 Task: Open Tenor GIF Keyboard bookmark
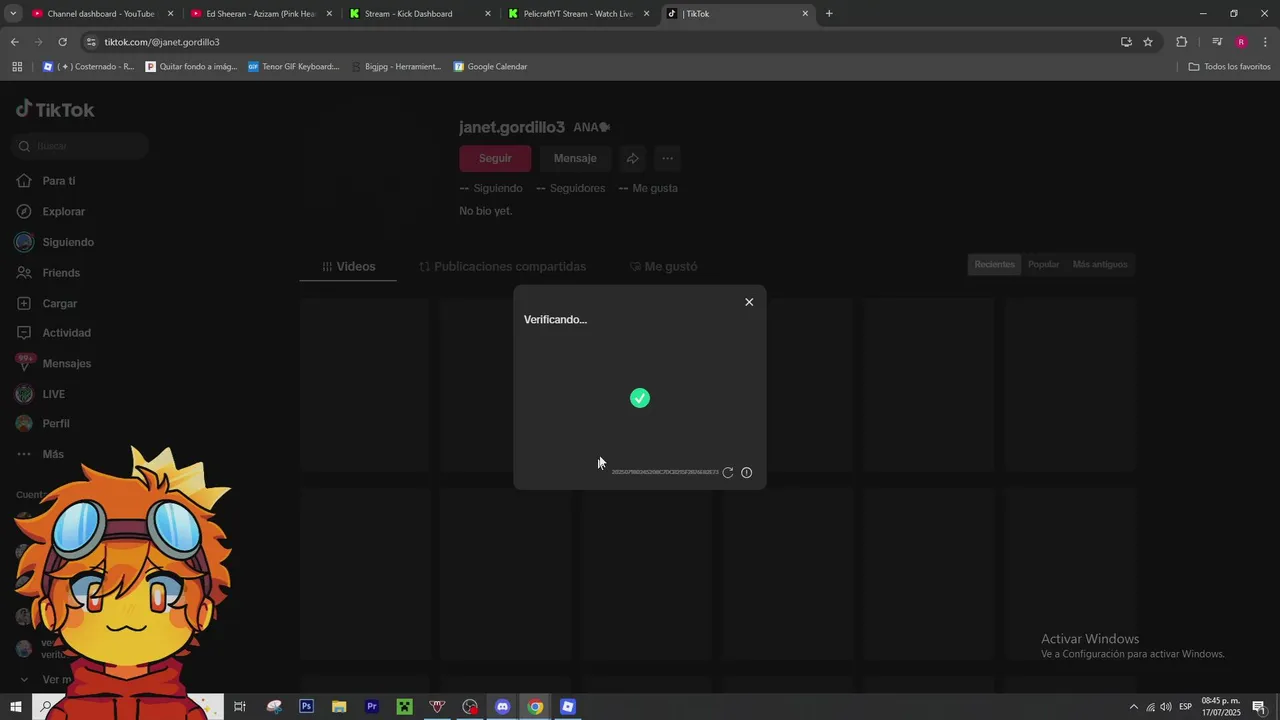click(294, 67)
